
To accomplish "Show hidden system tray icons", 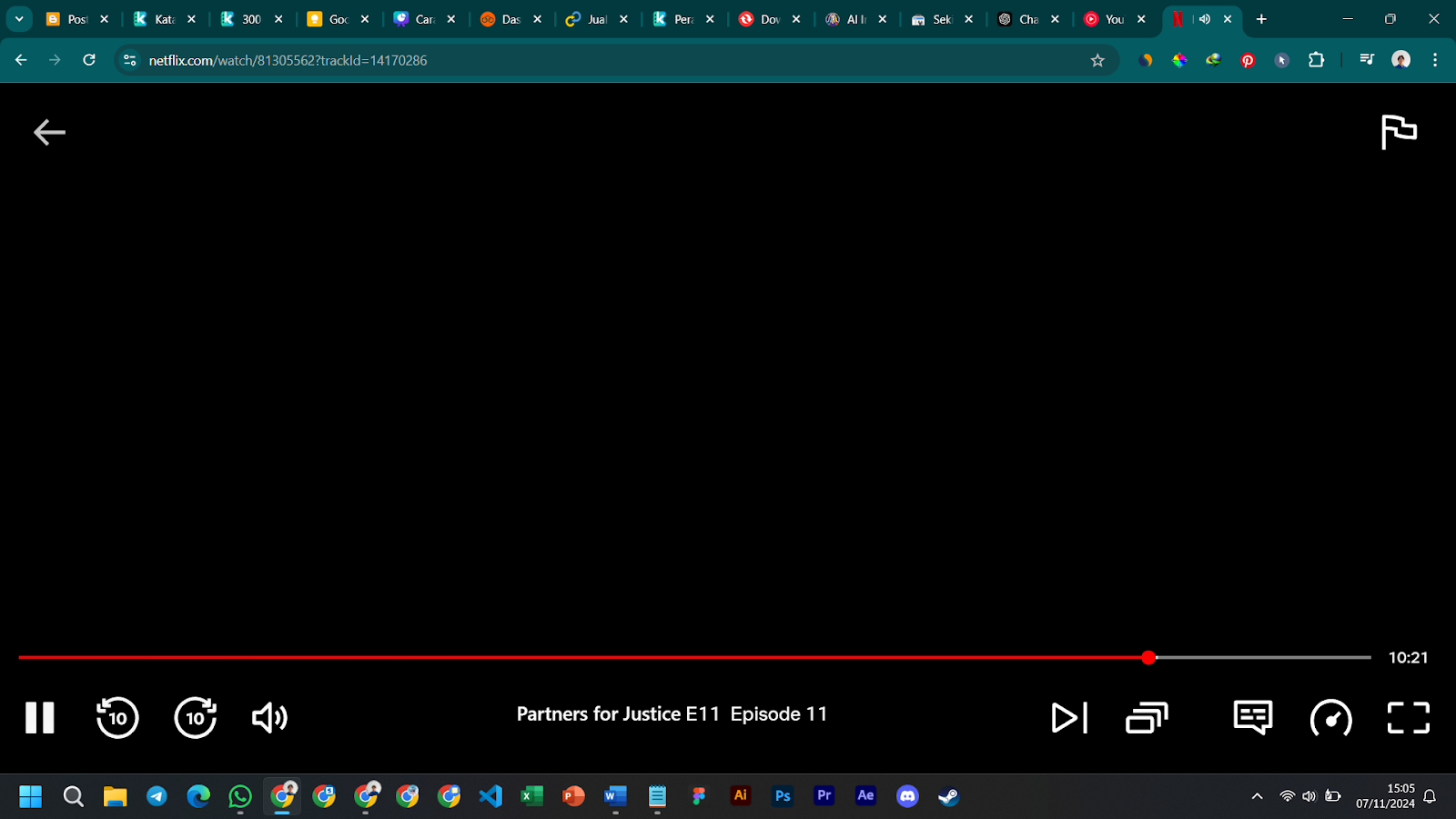I will click(1258, 797).
